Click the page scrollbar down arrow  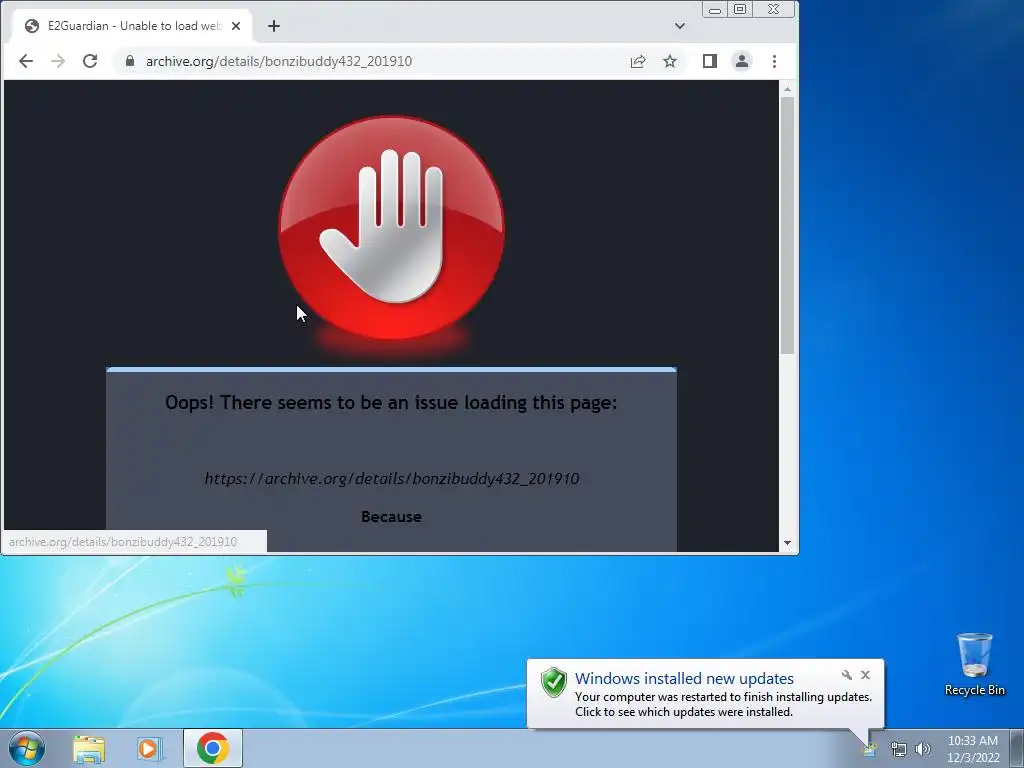pyautogui.click(x=787, y=543)
